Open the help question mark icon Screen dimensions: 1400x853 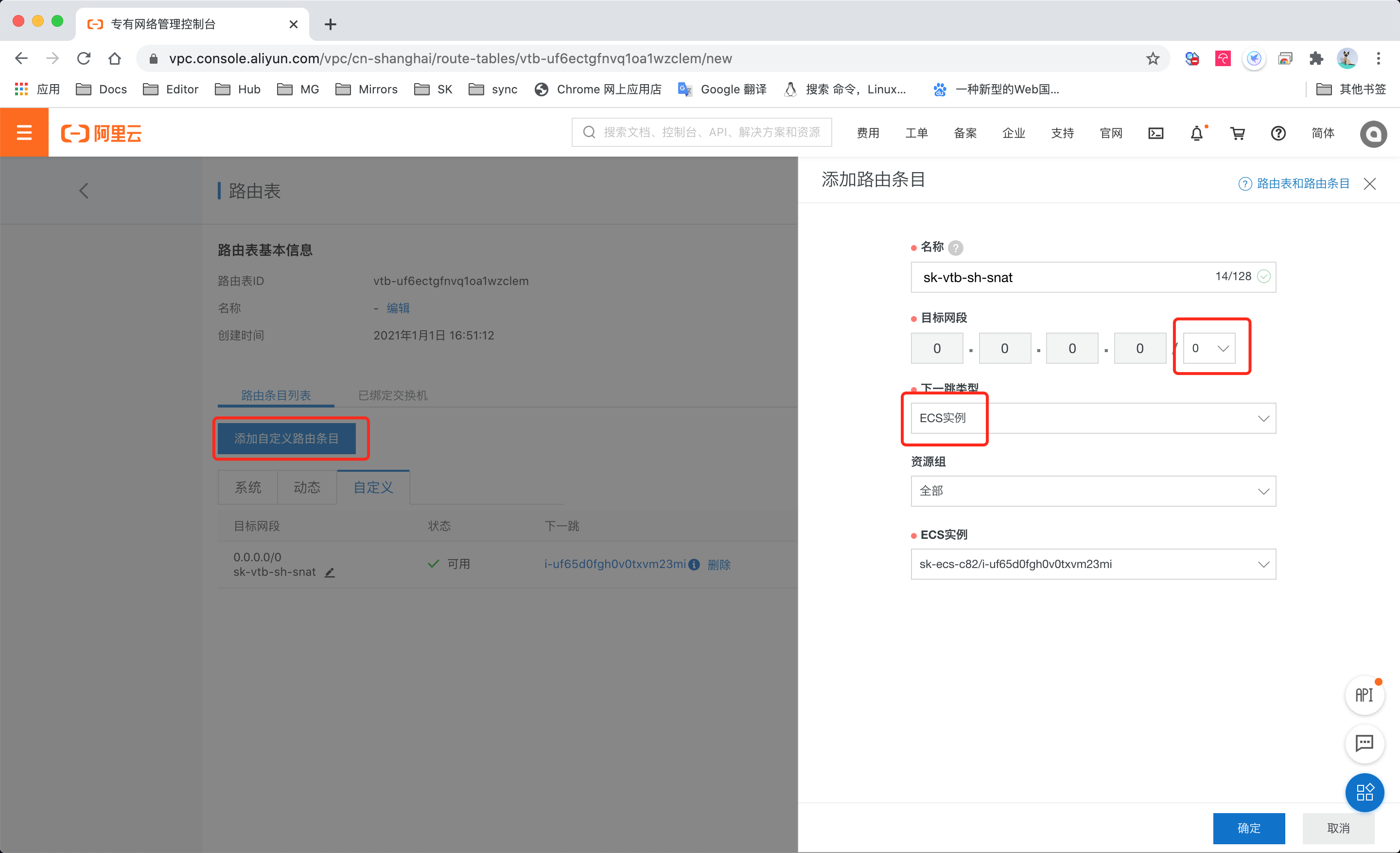coord(1278,133)
